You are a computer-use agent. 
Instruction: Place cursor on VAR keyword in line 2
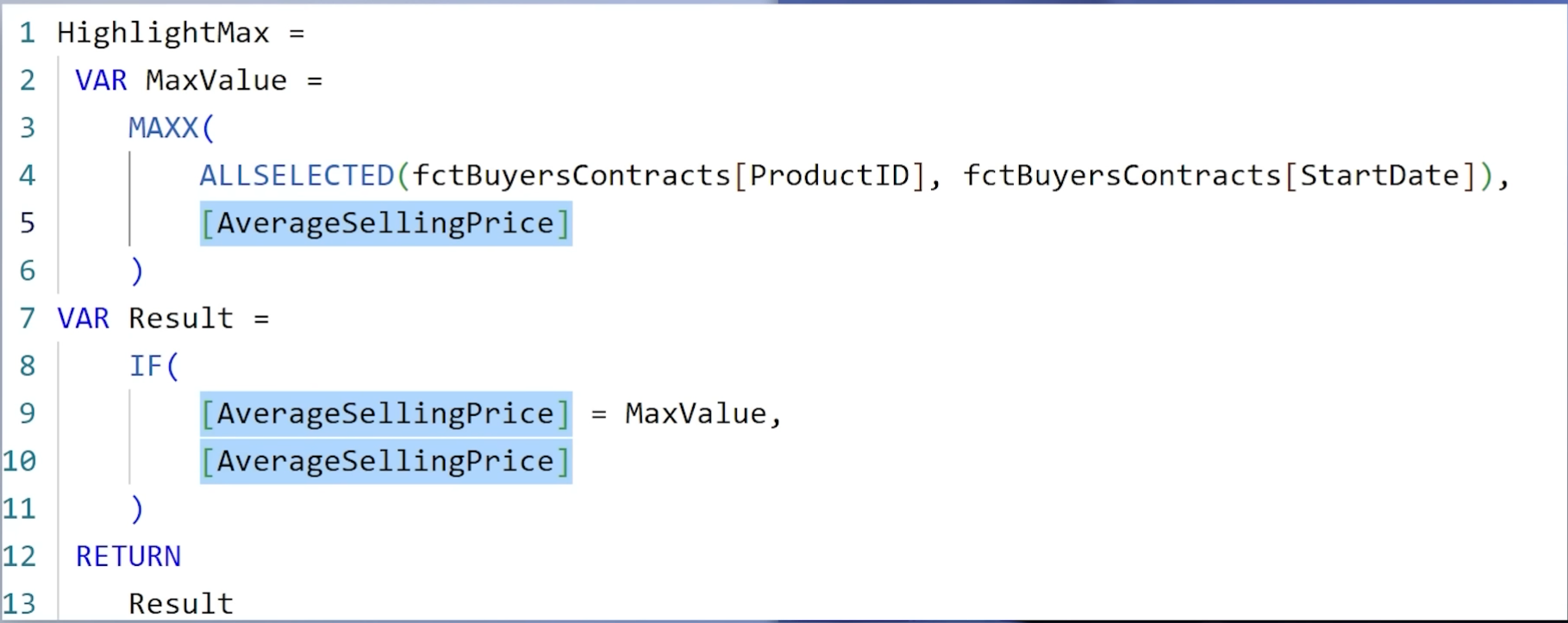tap(101, 80)
